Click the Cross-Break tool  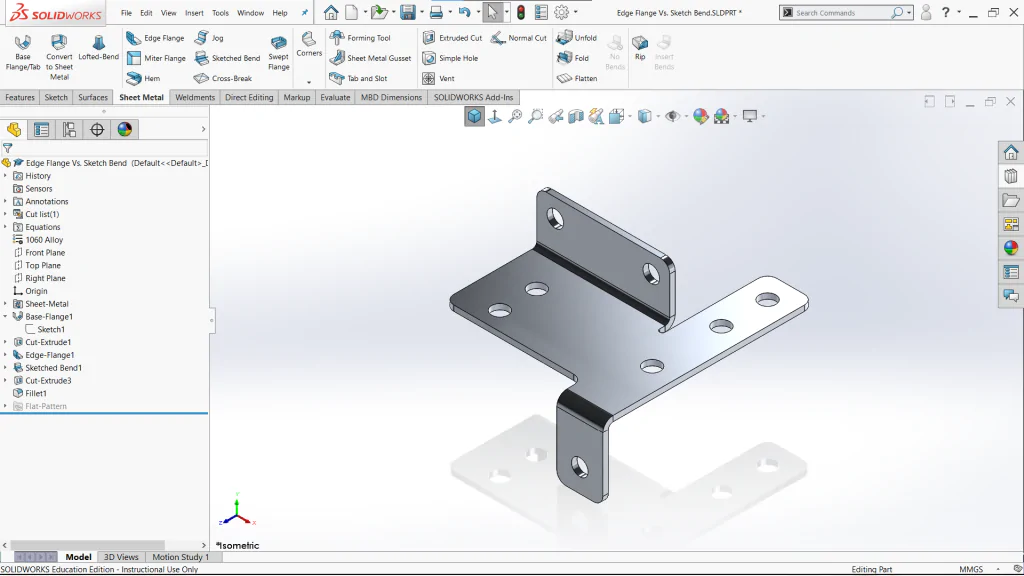pos(223,78)
